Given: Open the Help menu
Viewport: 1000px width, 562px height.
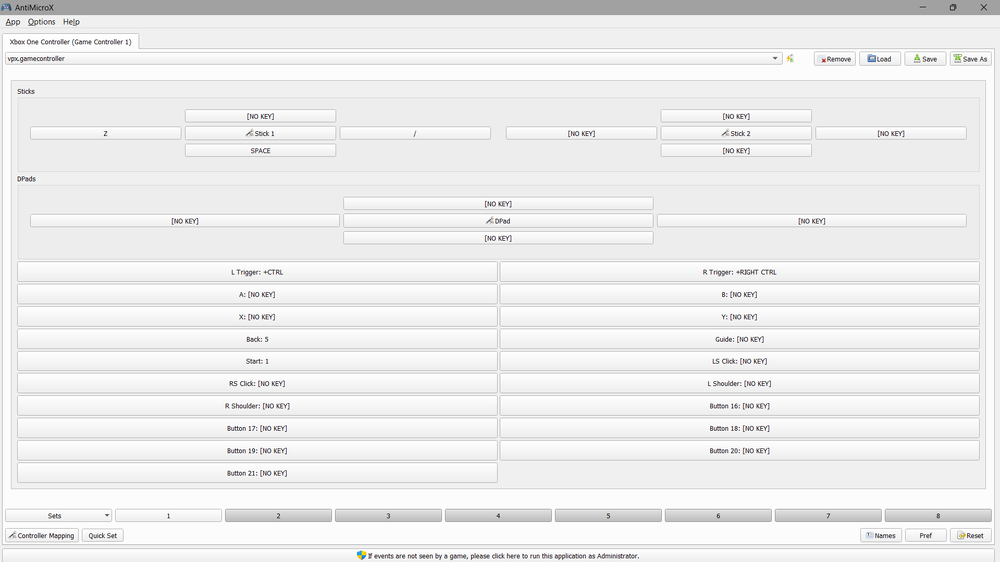Looking at the screenshot, I should [x=71, y=22].
